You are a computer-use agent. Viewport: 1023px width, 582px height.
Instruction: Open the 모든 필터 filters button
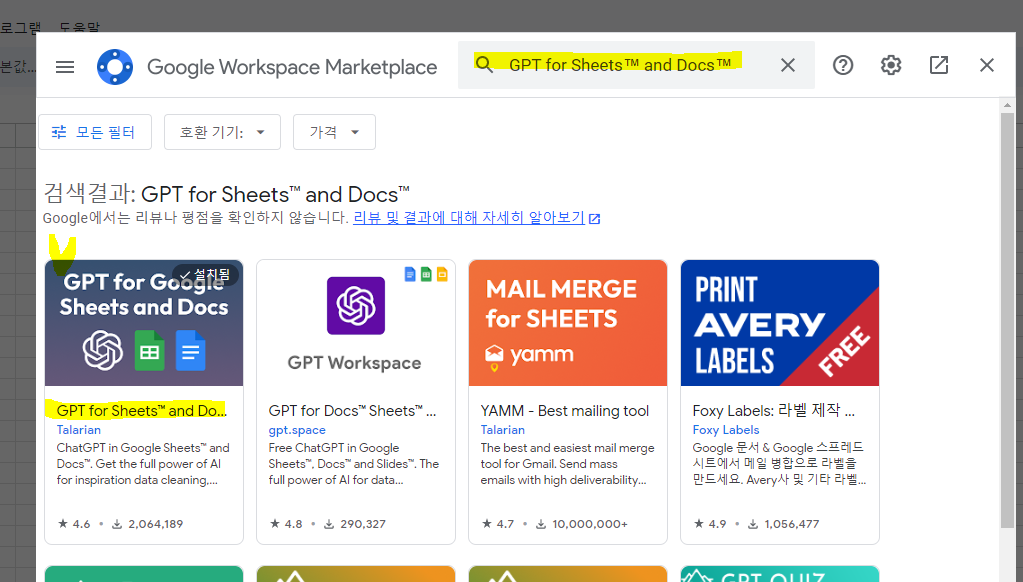tap(95, 132)
